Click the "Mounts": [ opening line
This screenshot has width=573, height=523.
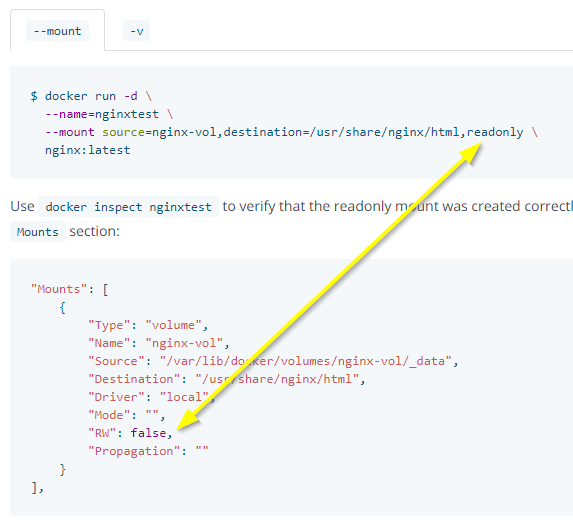click(x=70, y=289)
